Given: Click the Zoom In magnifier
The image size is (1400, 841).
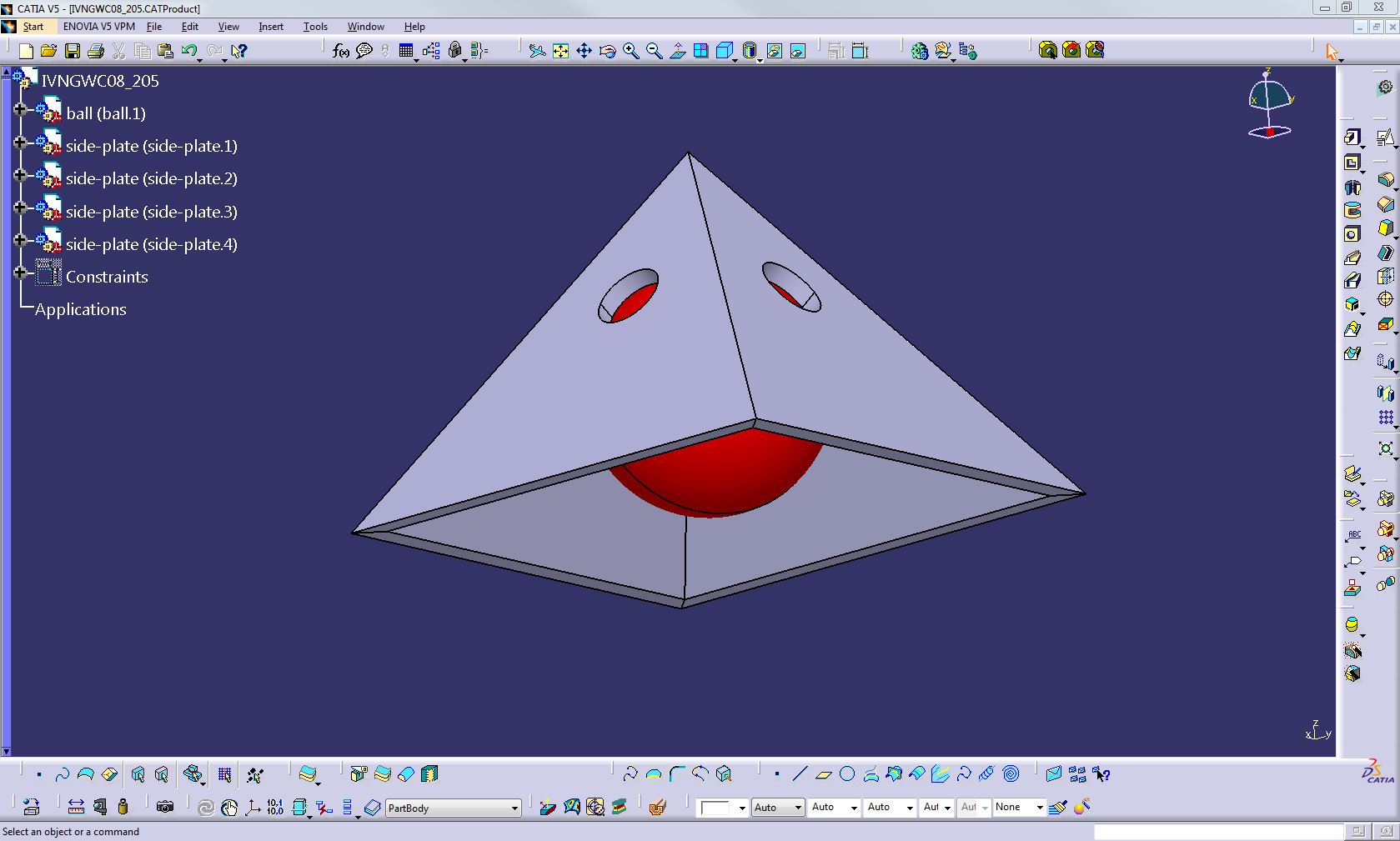Looking at the screenshot, I should 631,51.
